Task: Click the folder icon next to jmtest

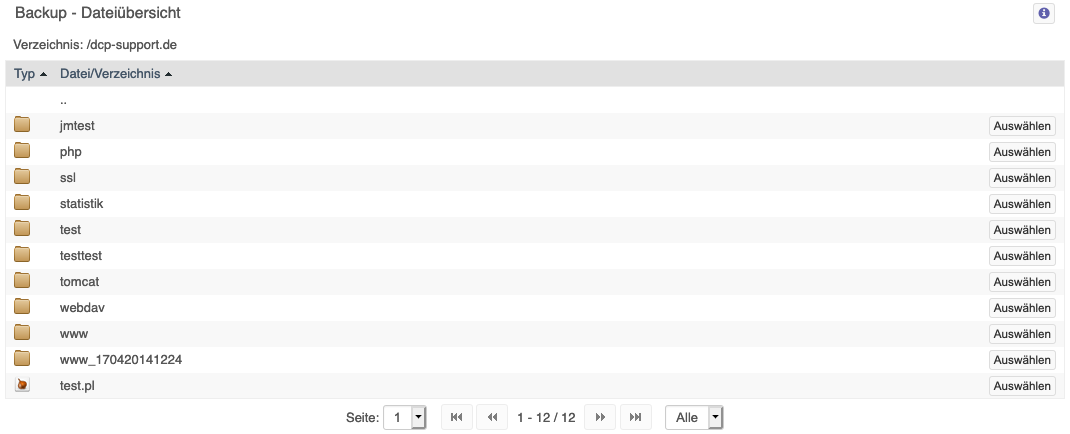Action: click(23, 125)
